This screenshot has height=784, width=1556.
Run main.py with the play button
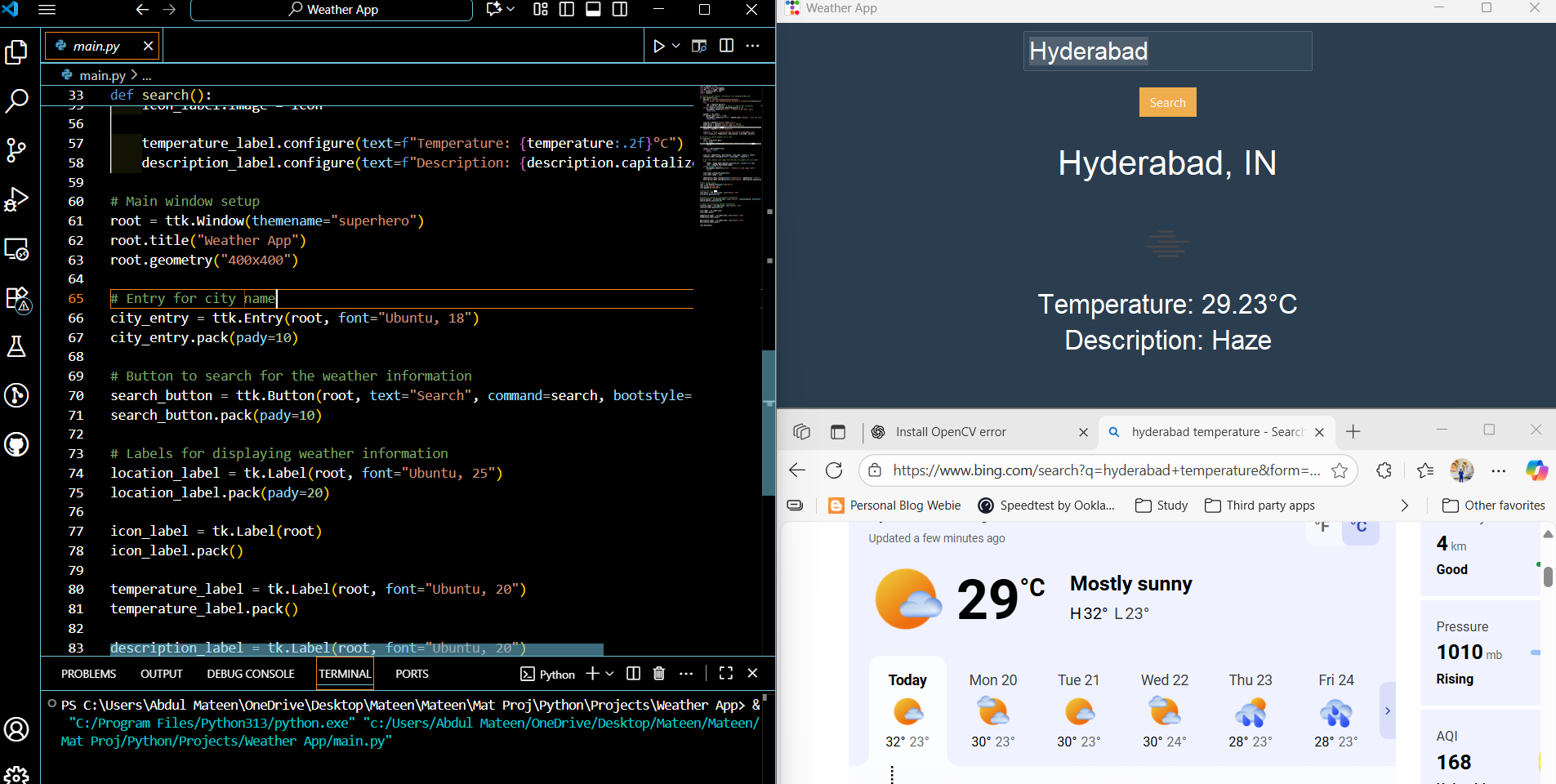click(660, 46)
